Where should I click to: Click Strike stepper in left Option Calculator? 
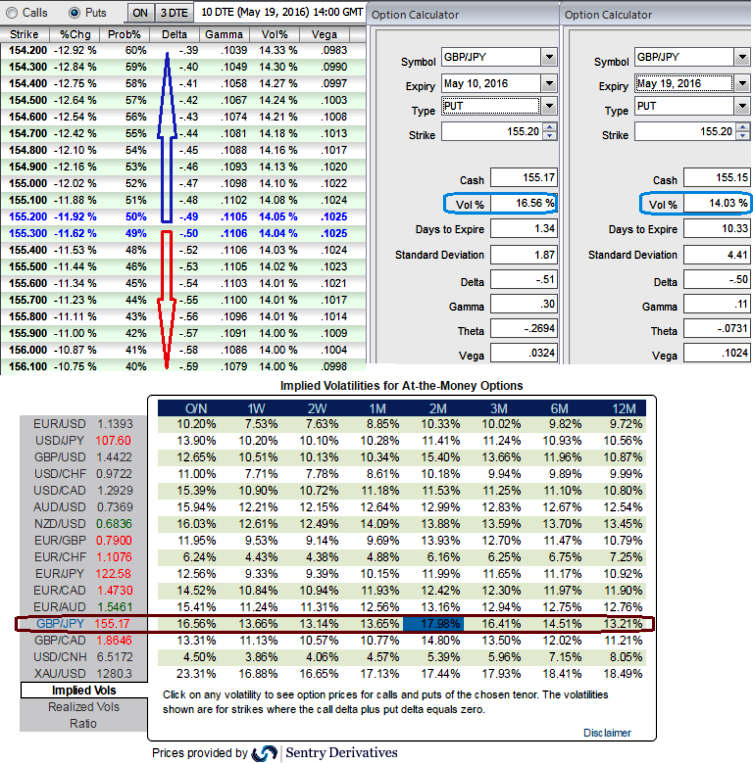(x=549, y=131)
